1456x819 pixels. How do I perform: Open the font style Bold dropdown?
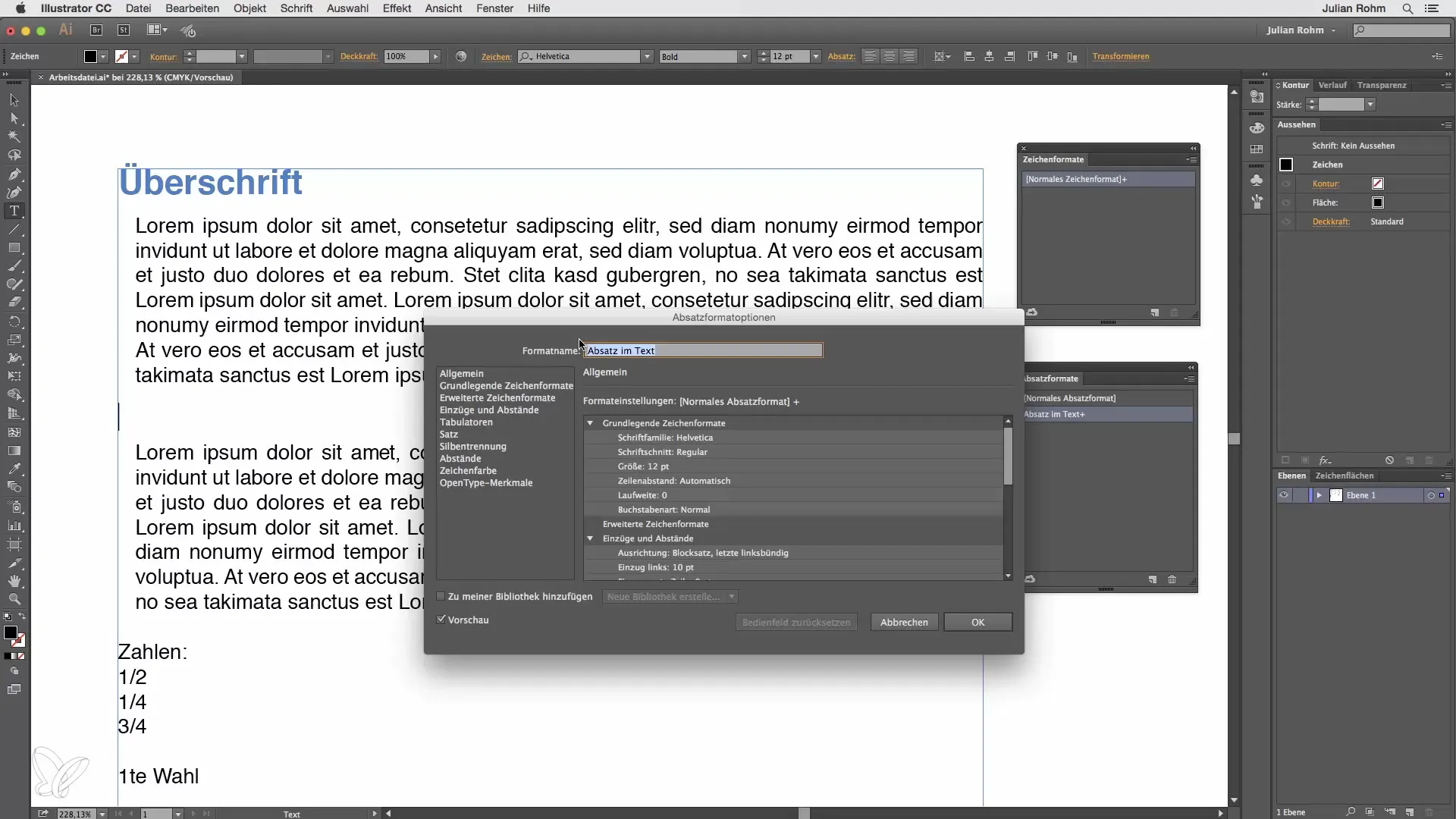point(745,57)
